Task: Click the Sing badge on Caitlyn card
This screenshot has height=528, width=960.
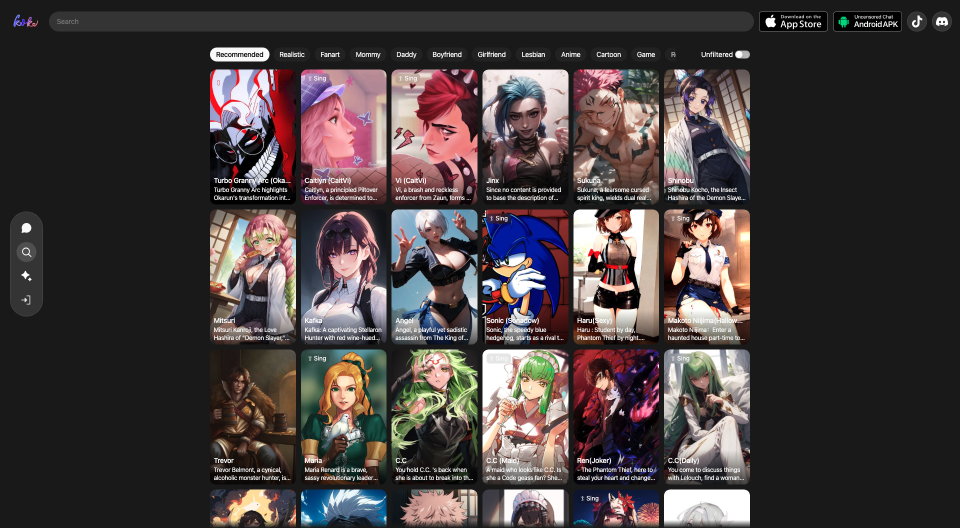Action: point(317,78)
